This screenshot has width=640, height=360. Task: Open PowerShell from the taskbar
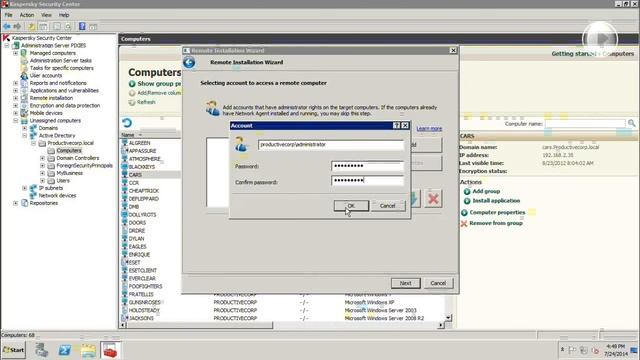coord(64,350)
